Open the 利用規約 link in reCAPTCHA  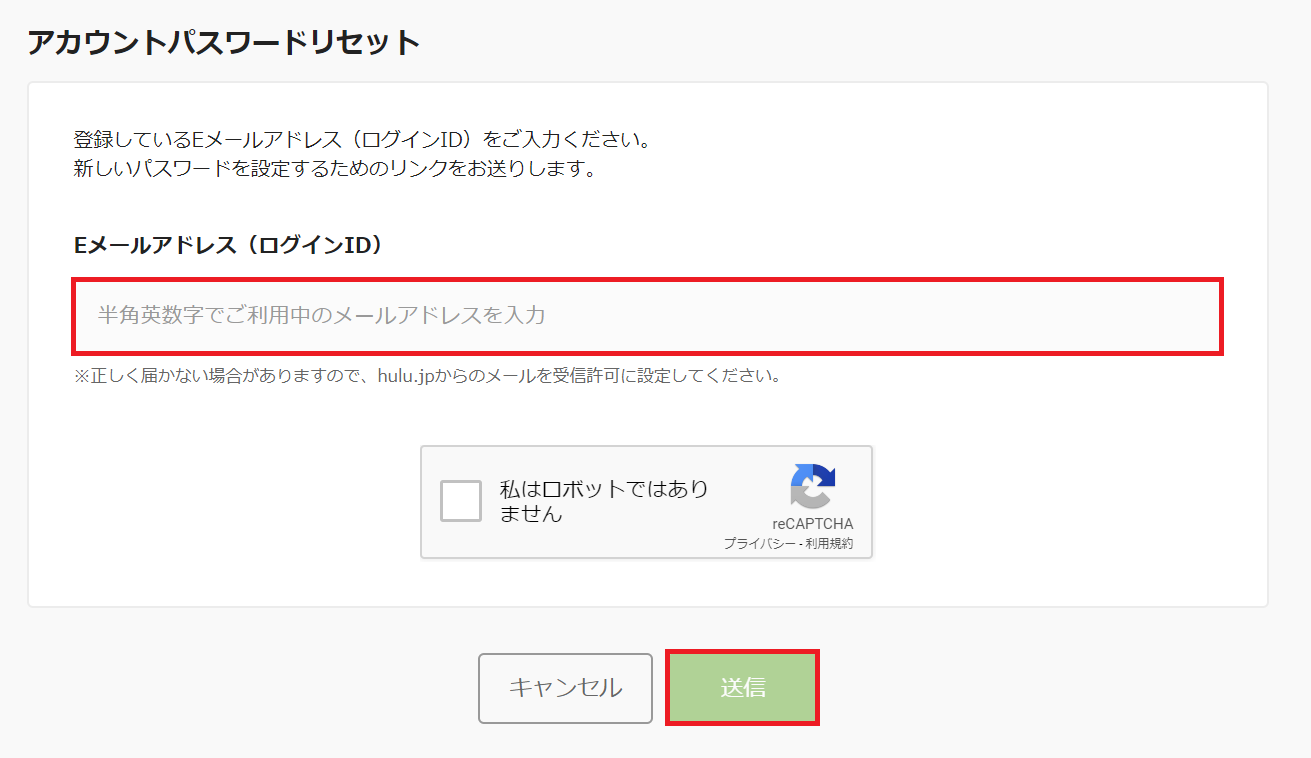pyautogui.click(x=833, y=544)
